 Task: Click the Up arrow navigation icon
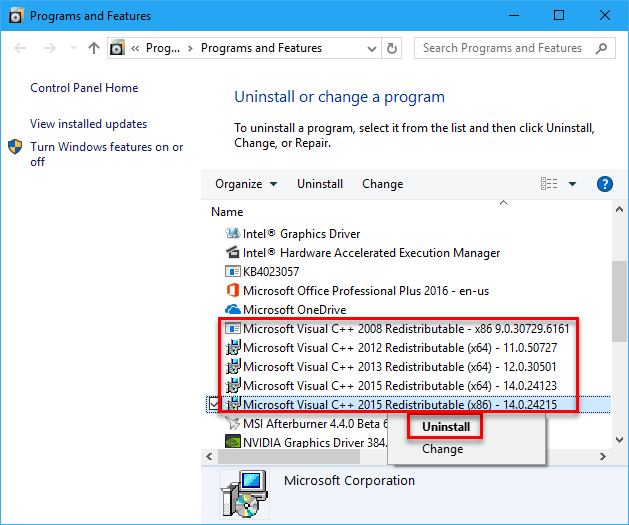pyautogui.click(x=94, y=48)
